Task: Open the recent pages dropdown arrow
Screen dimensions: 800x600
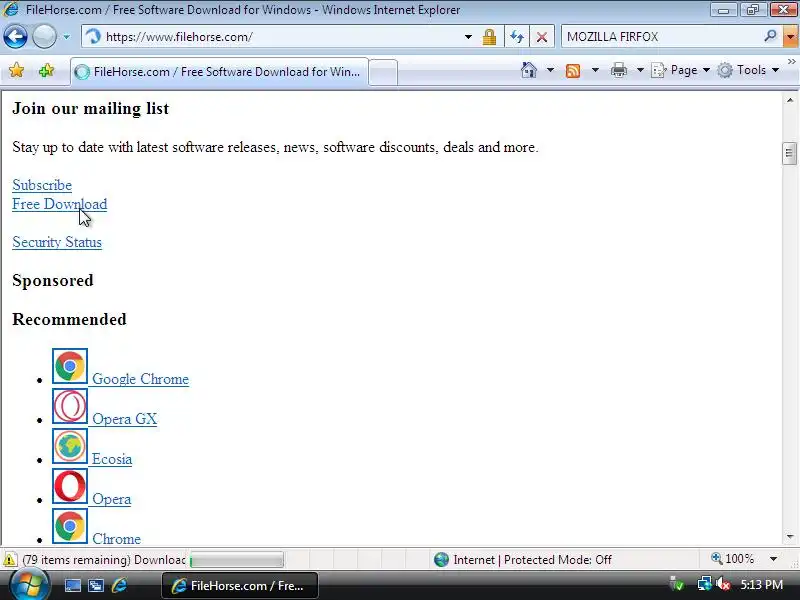Action: click(66, 37)
